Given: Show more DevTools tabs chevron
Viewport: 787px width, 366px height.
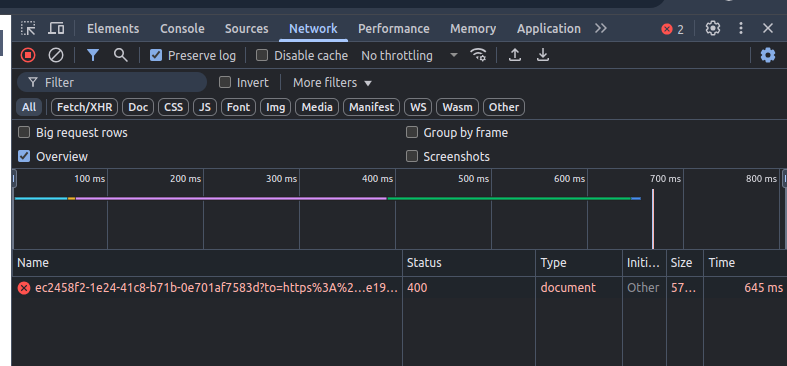Looking at the screenshot, I should tap(601, 29).
